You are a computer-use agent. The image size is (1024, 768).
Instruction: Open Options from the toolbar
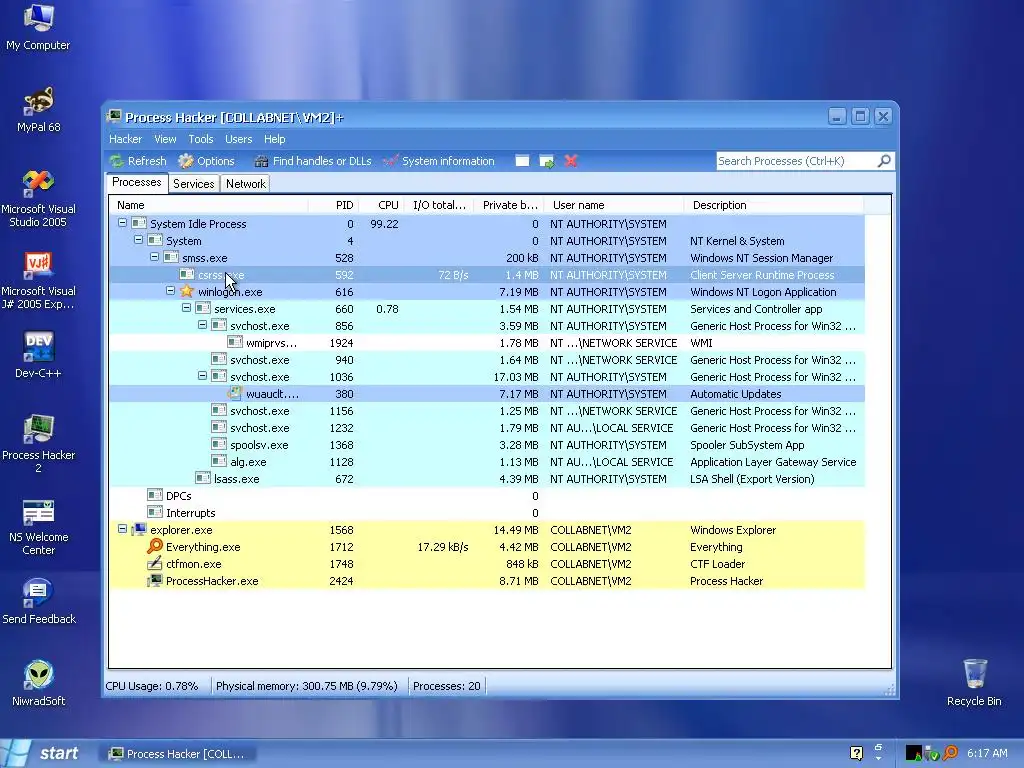pyautogui.click(x=206, y=161)
